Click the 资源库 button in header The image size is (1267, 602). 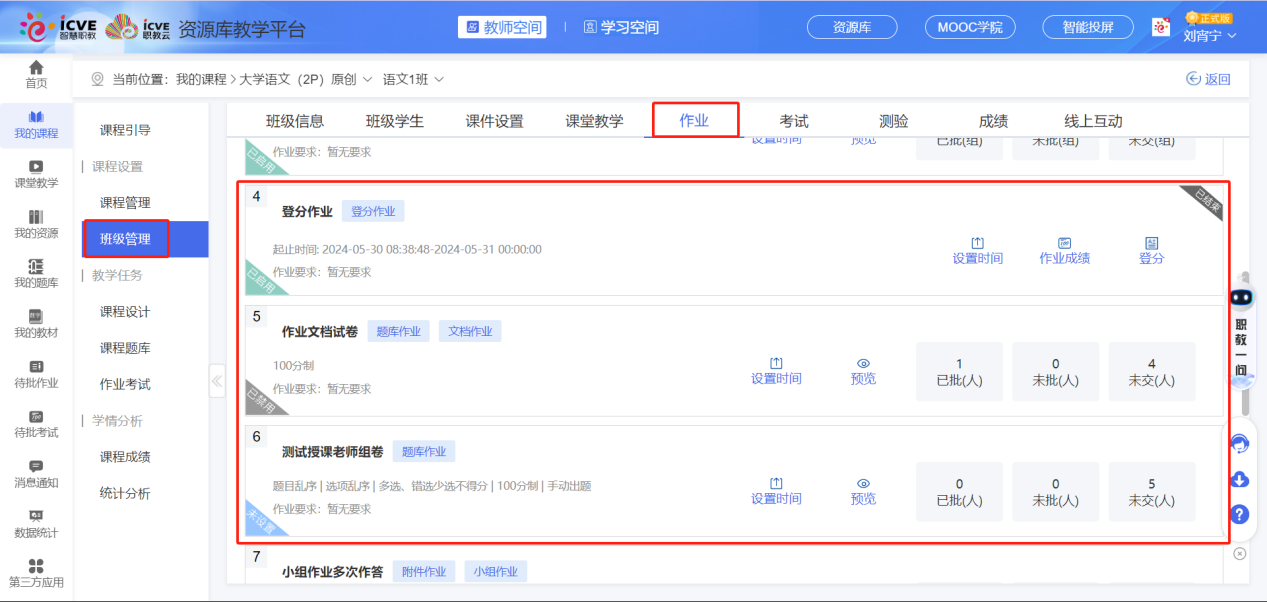pyautogui.click(x=851, y=27)
